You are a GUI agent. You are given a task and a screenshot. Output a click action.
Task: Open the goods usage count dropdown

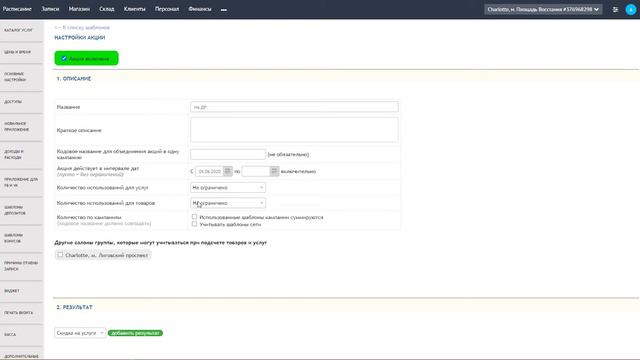click(x=228, y=203)
